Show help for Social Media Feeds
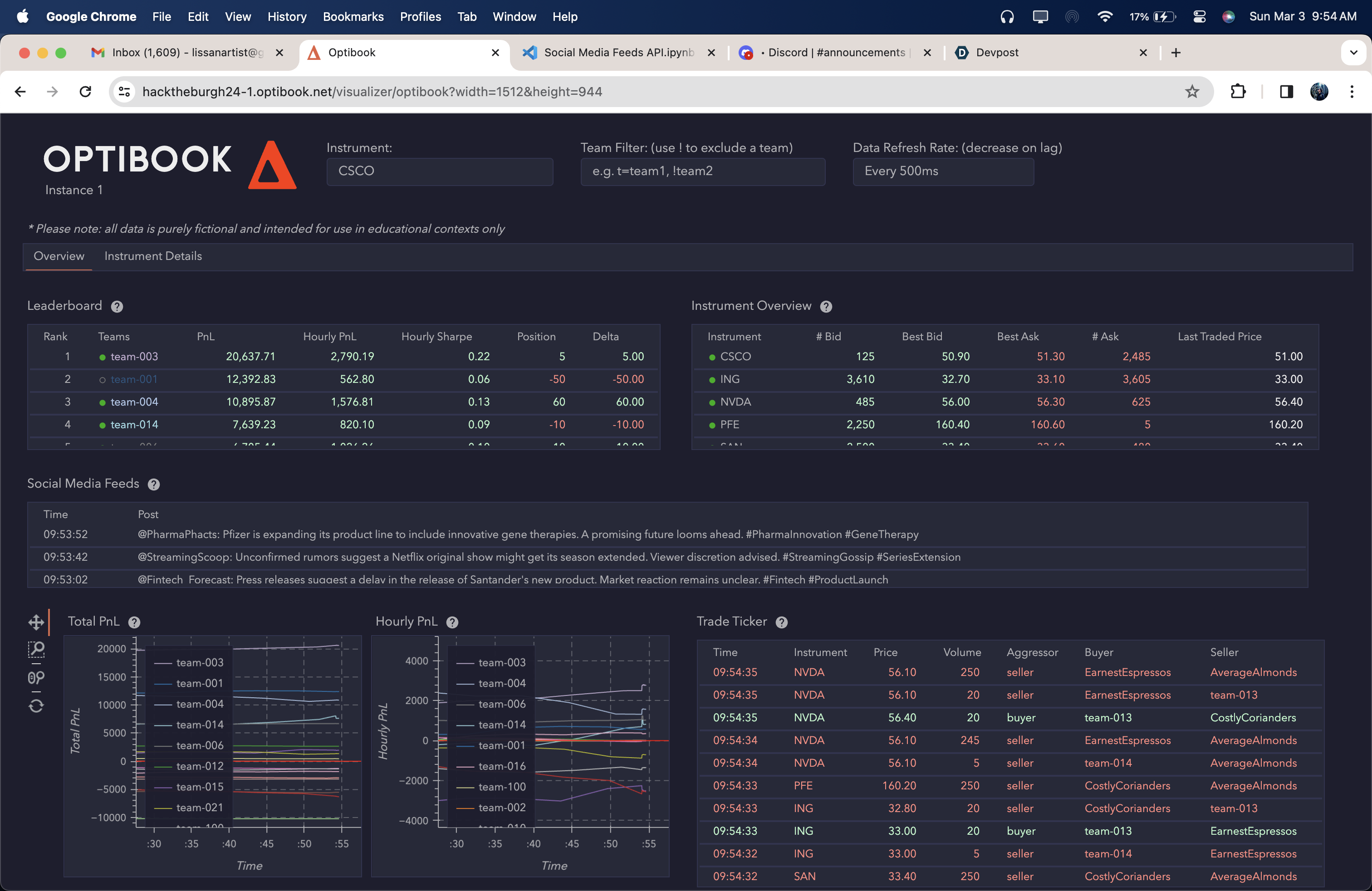 point(153,484)
